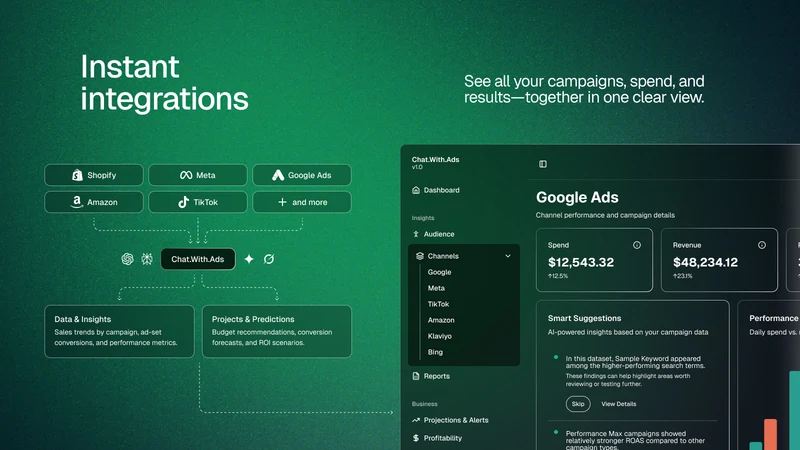This screenshot has width=800, height=450.
Task: Click the Revenue $48,234.12 card
Action: pos(719,260)
